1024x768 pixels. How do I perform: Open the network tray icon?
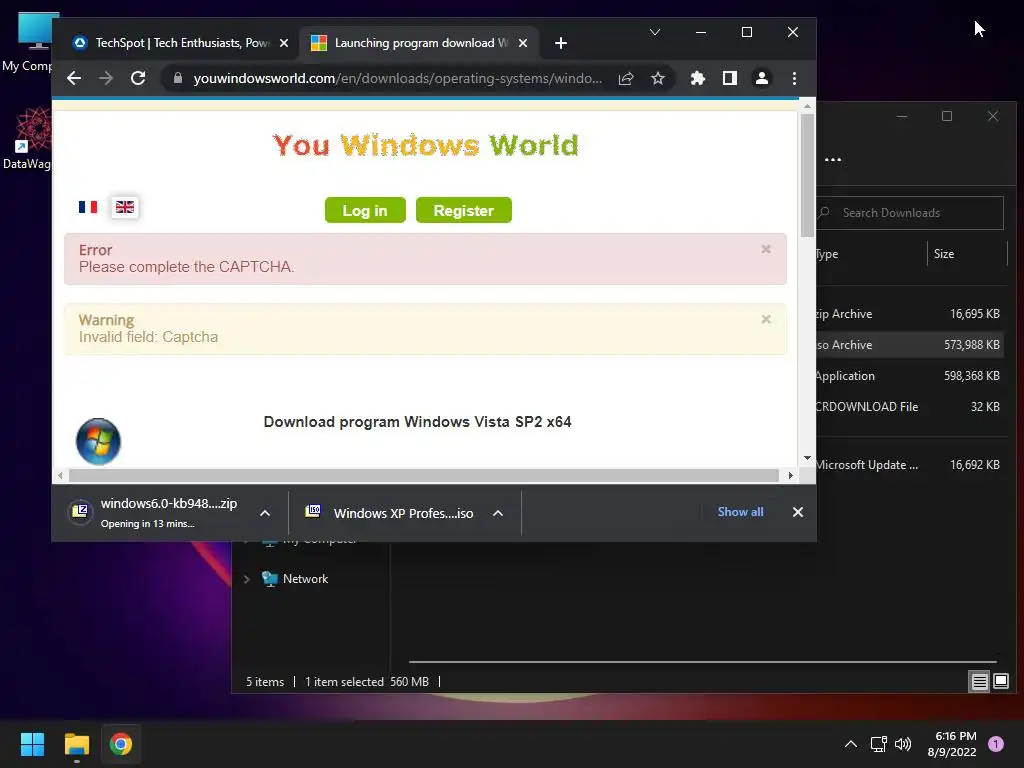(x=879, y=744)
